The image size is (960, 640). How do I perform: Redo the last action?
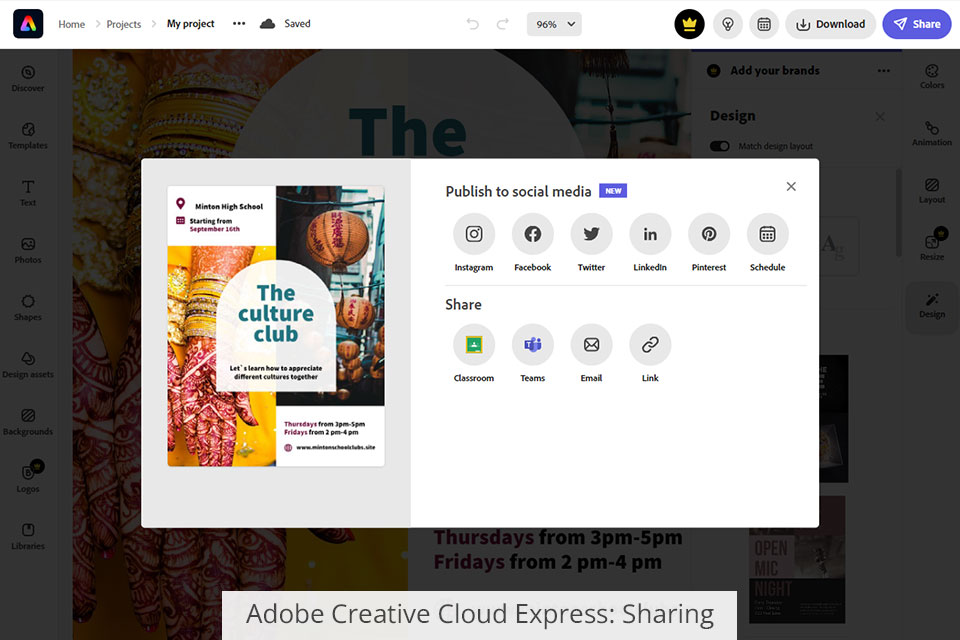(503, 24)
